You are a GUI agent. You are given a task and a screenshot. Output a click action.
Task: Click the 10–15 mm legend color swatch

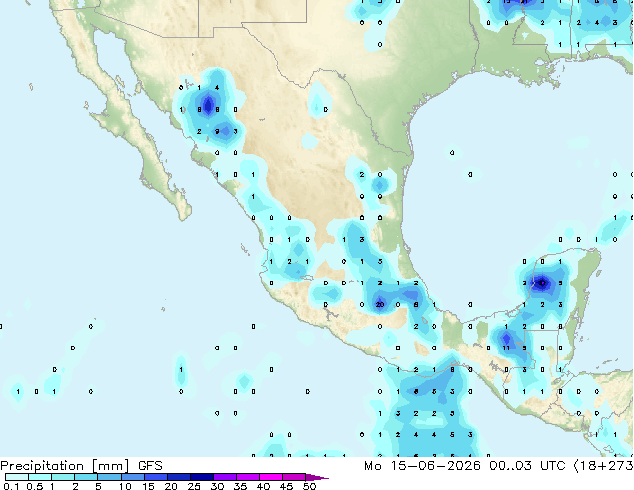pos(132,477)
